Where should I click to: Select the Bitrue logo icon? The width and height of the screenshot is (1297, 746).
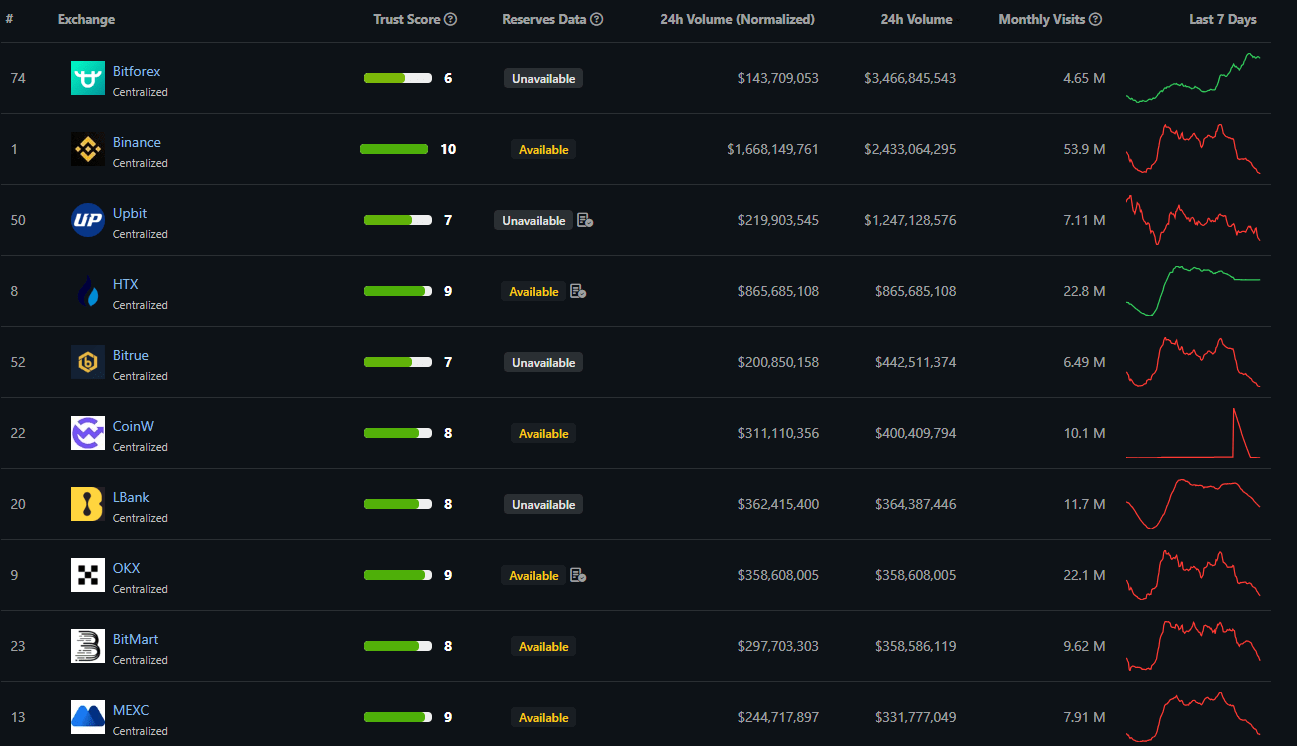88,362
